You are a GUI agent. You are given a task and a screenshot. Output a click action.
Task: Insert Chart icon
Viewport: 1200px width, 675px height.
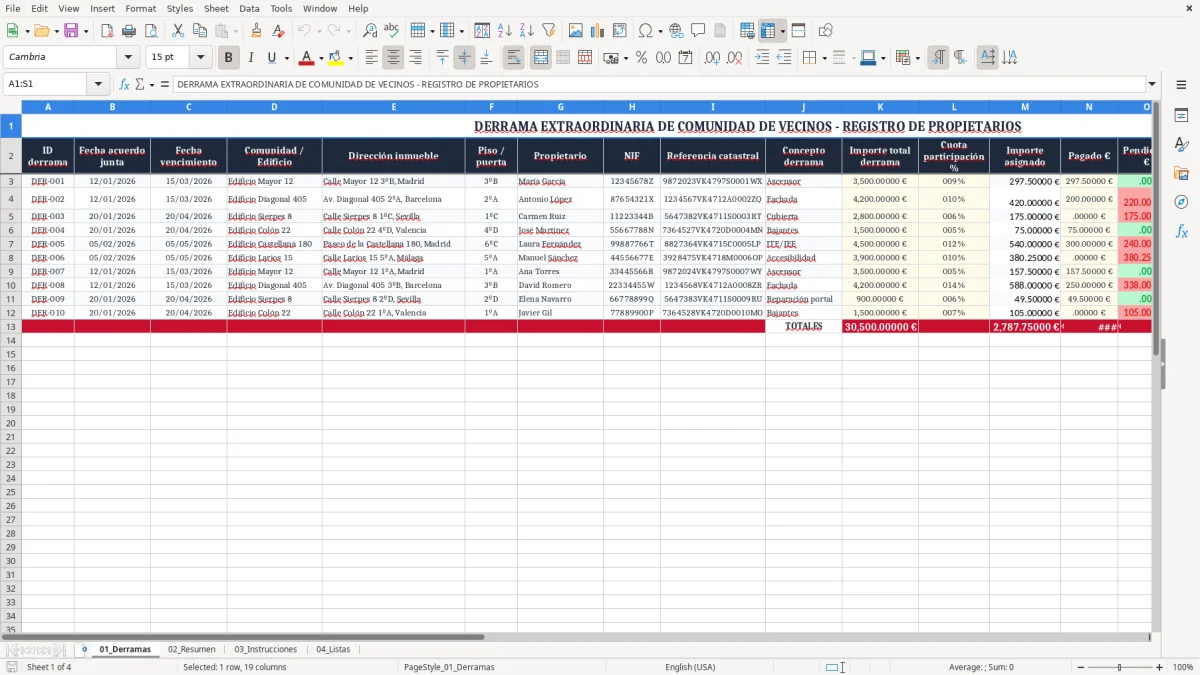coord(598,31)
